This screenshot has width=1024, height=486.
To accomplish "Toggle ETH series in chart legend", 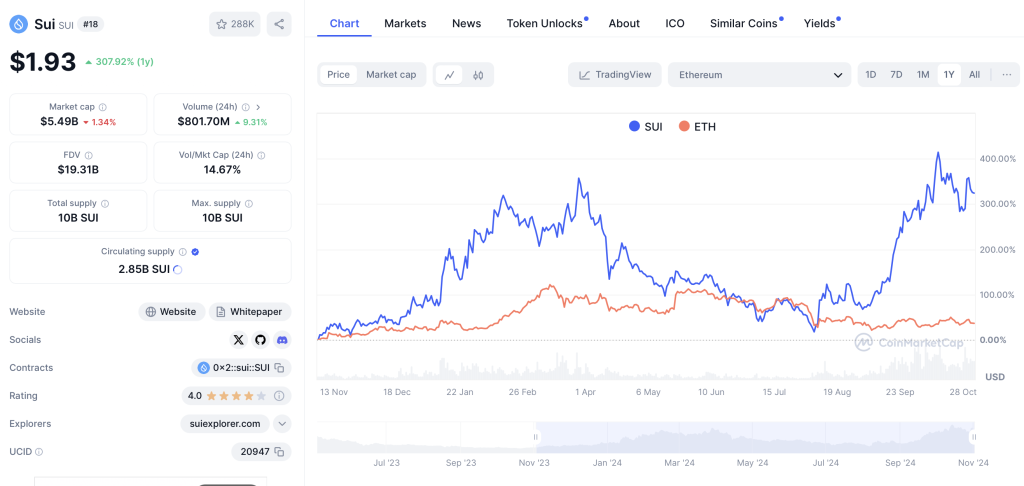I will 697,127.
